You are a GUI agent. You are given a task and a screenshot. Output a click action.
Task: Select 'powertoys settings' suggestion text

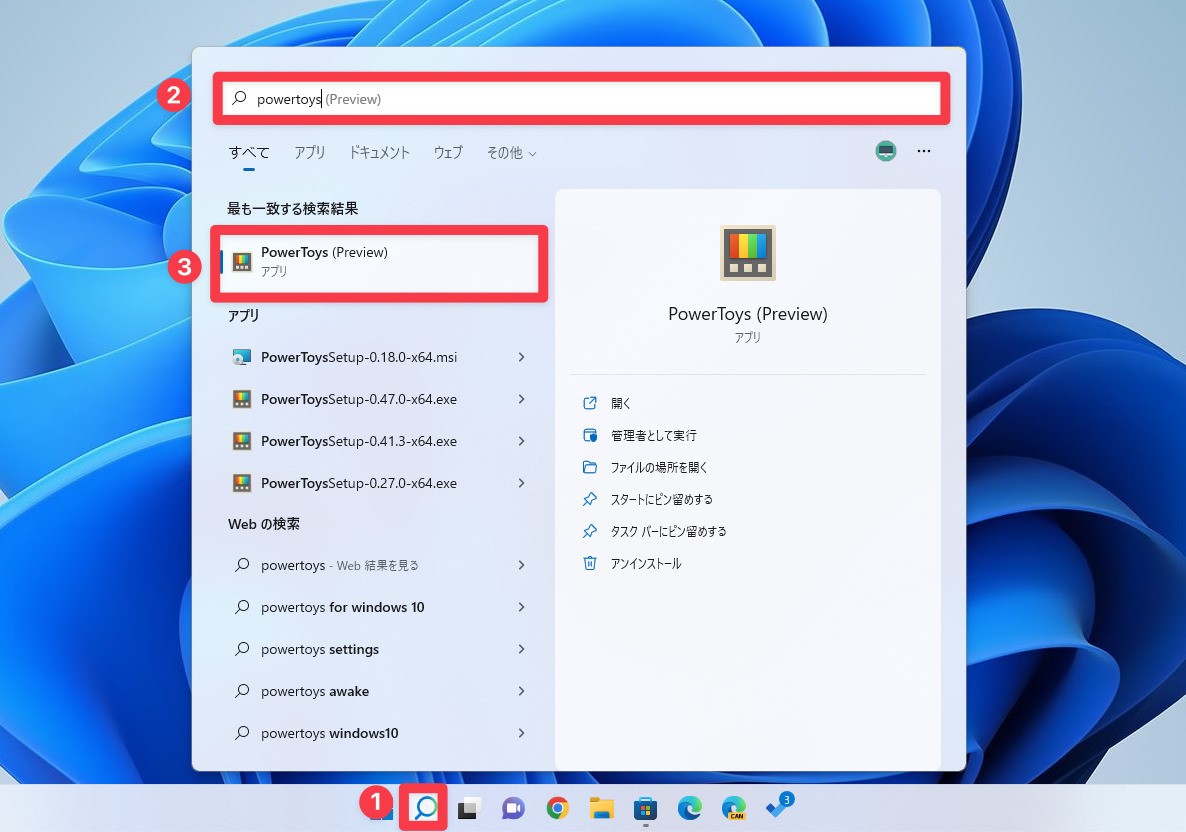pyautogui.click(x=320, y=649)
